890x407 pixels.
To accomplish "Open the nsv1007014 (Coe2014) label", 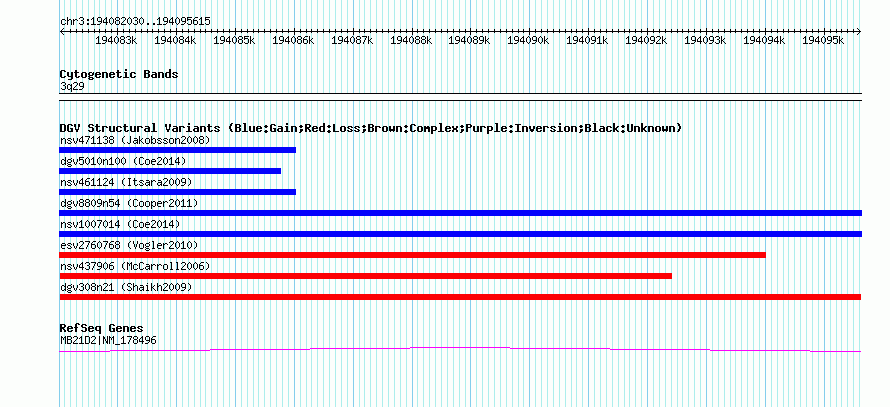I will coord(120,224).
